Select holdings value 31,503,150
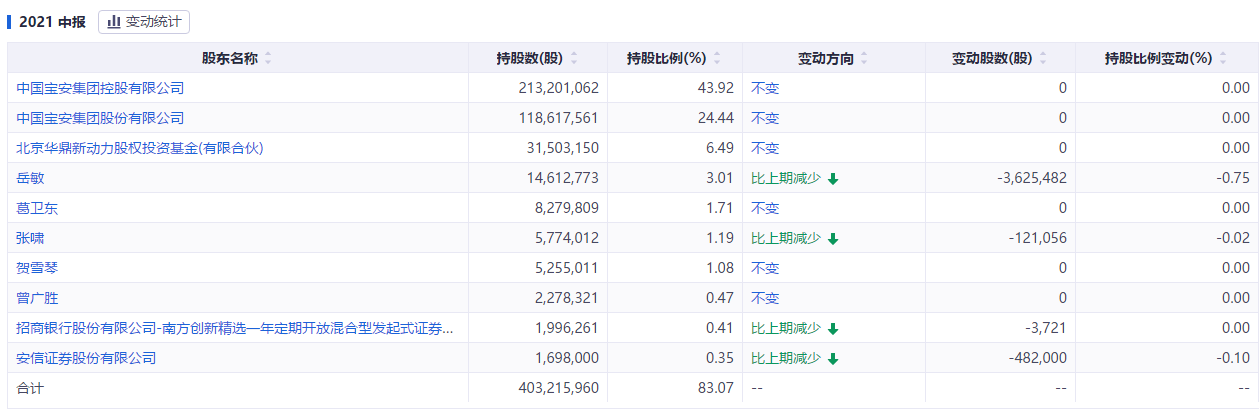 (562, 148)
